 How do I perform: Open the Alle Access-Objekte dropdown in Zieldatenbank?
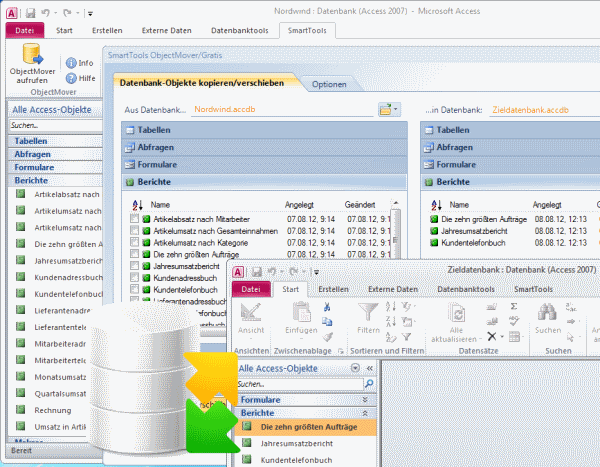(x=355, y=368)
